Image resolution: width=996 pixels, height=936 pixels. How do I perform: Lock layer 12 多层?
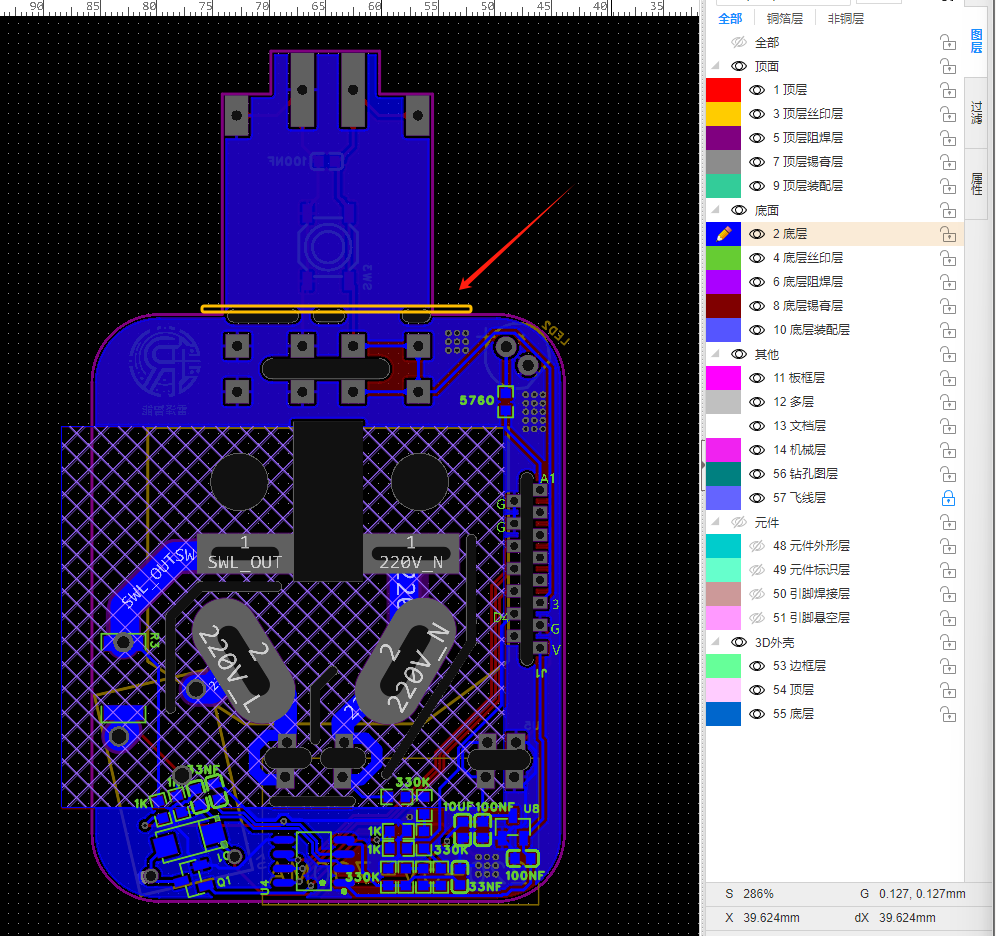pyautogui.click(x=948, y=403)
